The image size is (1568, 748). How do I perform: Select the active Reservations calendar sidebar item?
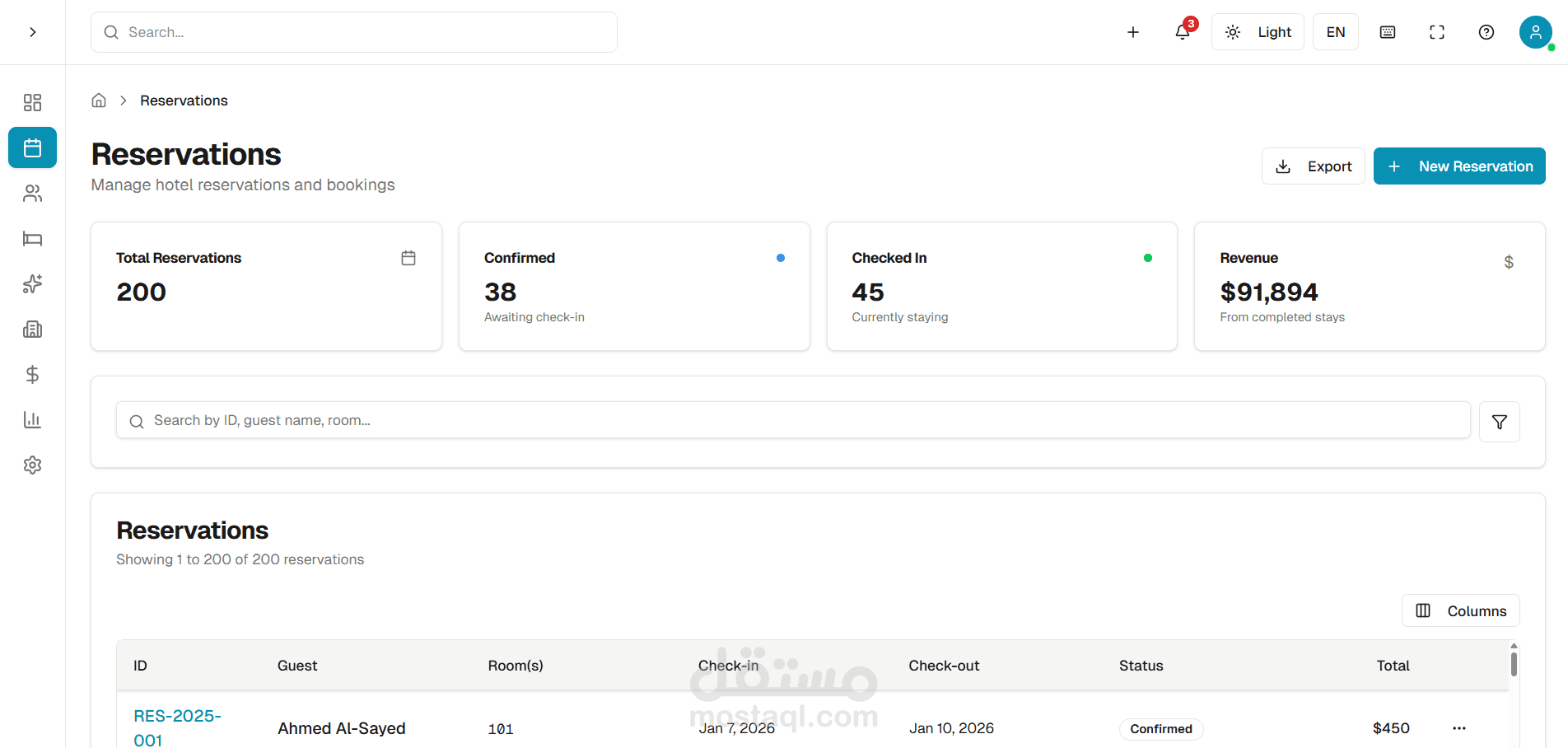(x=32, y=148)
